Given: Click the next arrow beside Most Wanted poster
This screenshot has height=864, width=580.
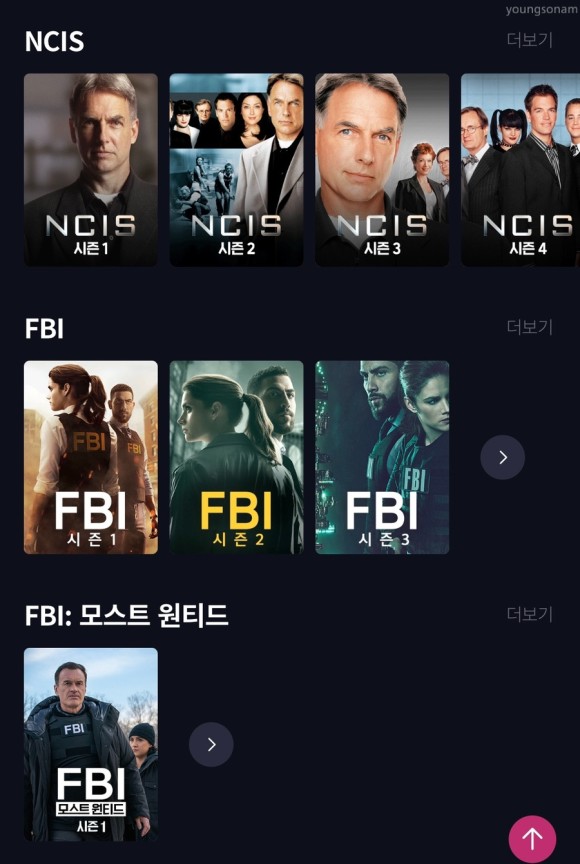Looking at the screenshot, I should coord(211,744).
